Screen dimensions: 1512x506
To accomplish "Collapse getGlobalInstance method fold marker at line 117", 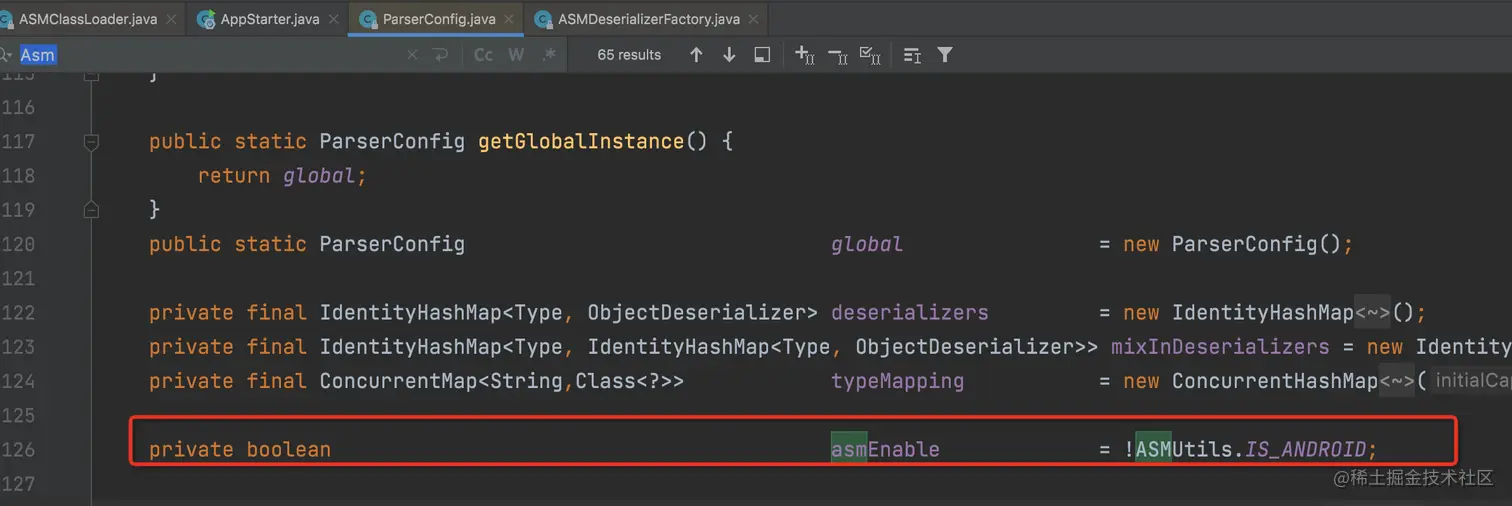I will 91,142.
